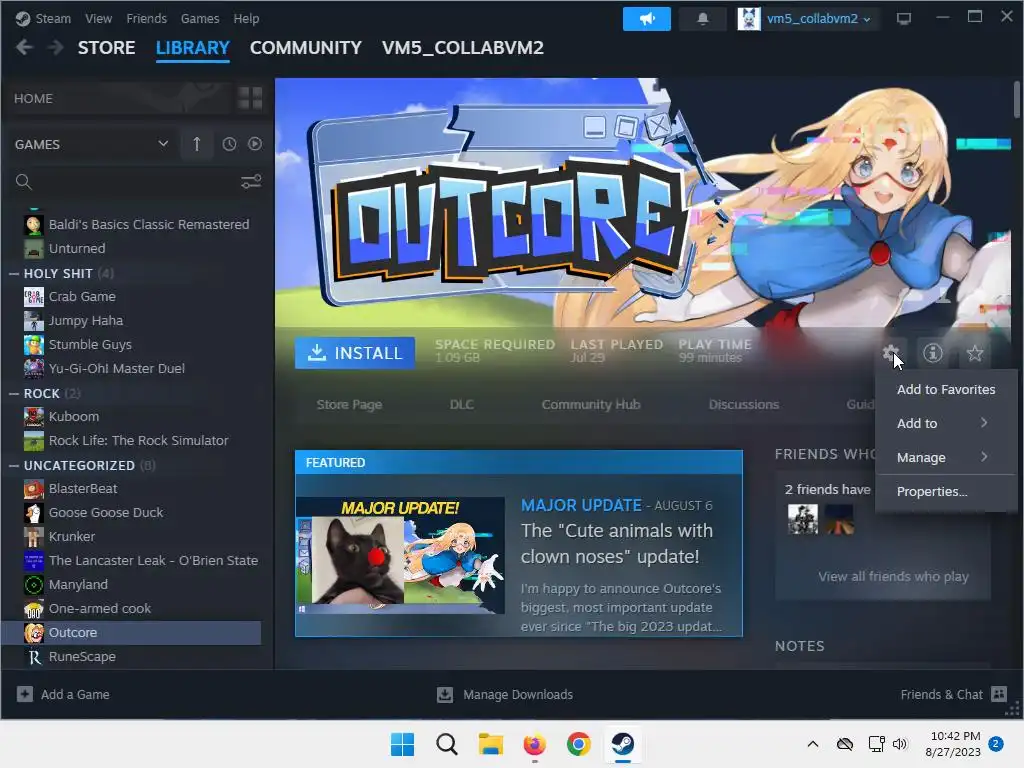View all friends who play
Image resolution: width=1024 pixels, height=768 pixels.
click(893, 576)
